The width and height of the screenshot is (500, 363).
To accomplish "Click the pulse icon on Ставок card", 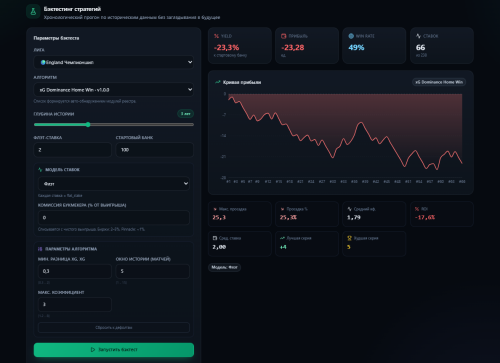I will pos(418,36).
